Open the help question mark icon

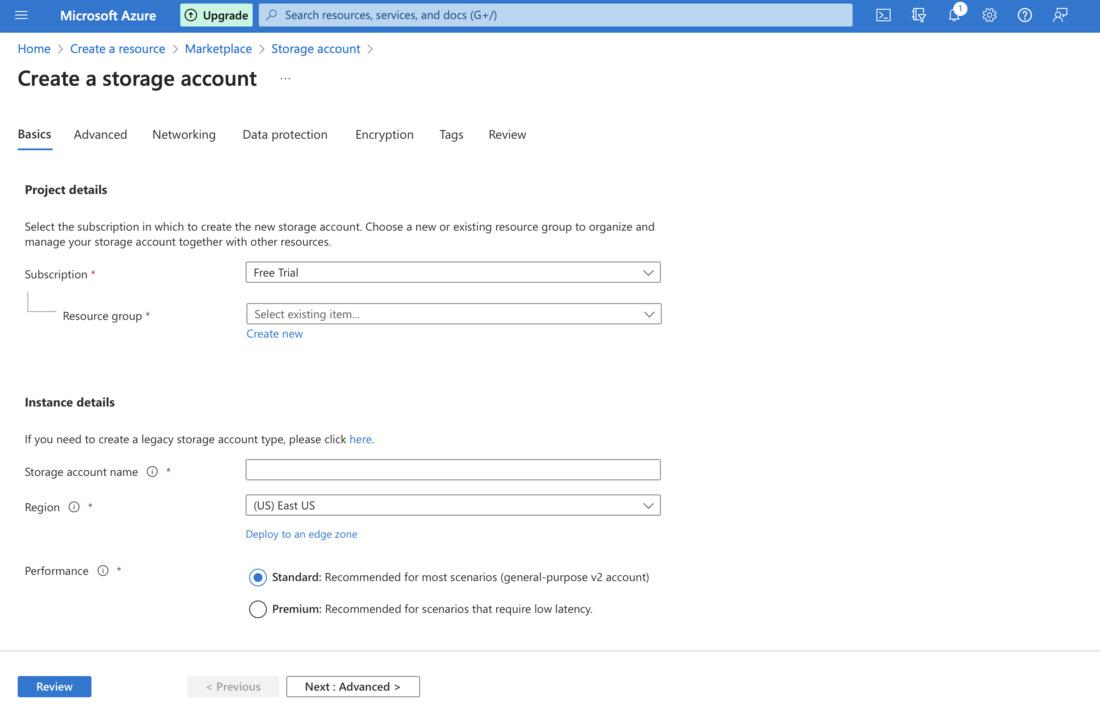point(1024,15)
